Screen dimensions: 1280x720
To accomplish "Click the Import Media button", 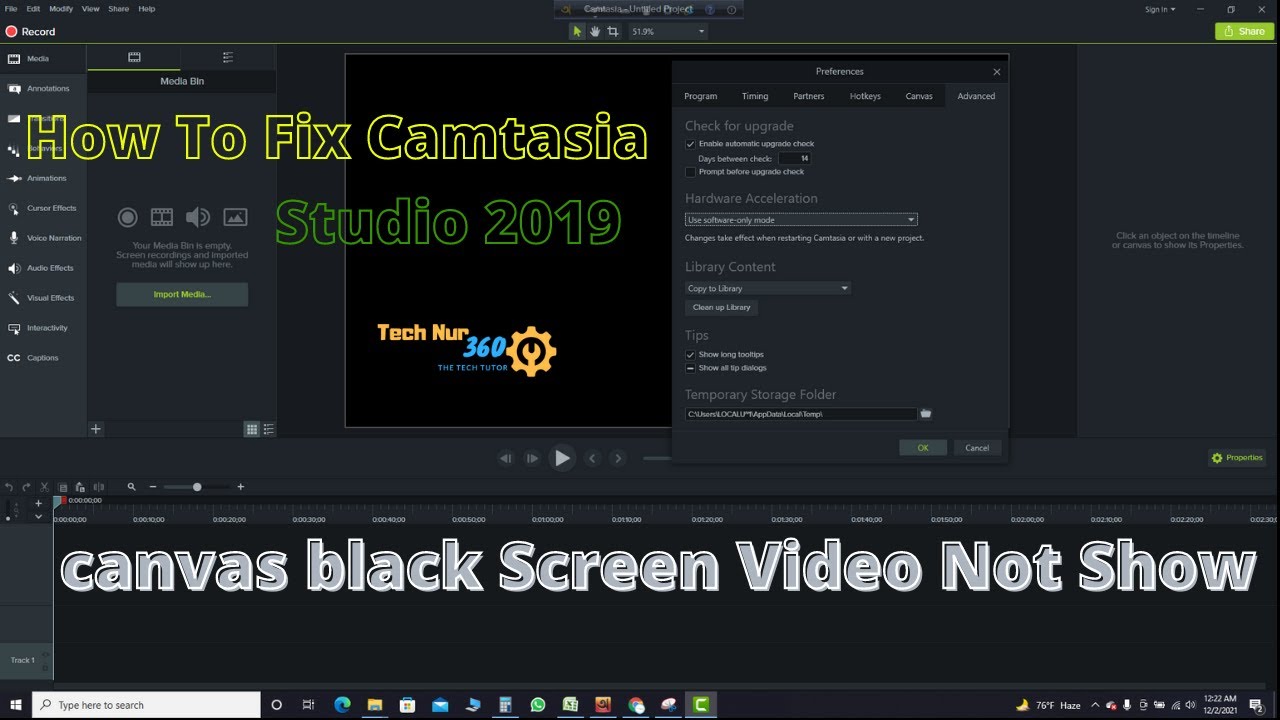I will pos(182,295).
